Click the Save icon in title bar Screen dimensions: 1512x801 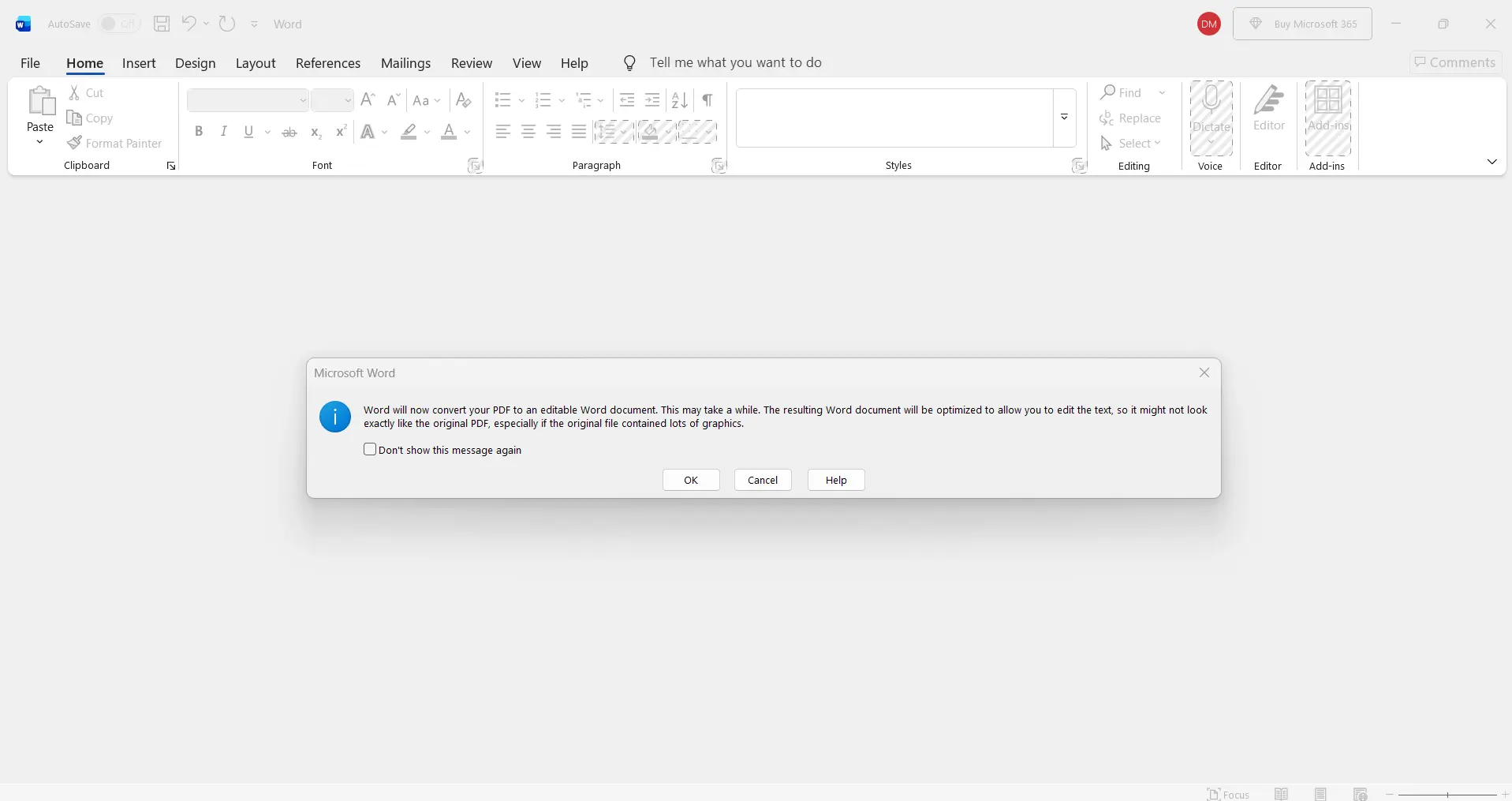162,24
